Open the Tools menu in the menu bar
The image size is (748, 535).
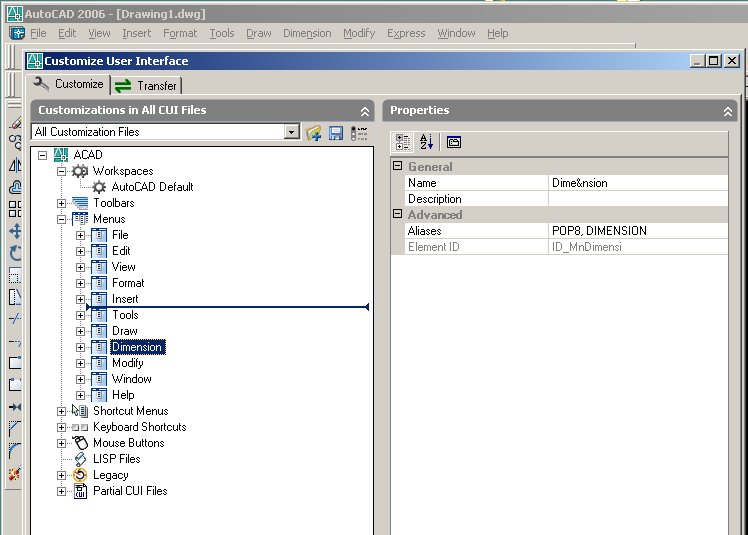[222, 33]
